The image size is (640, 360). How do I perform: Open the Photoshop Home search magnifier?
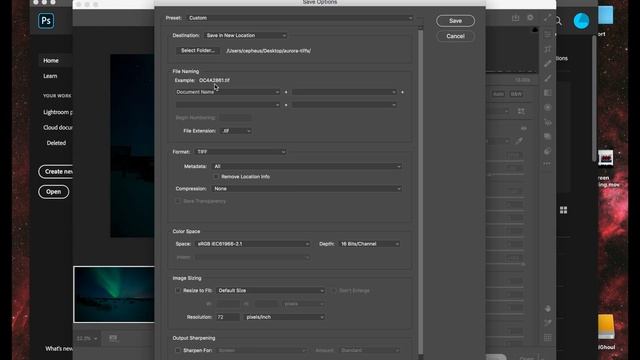(x=558, y=21)
